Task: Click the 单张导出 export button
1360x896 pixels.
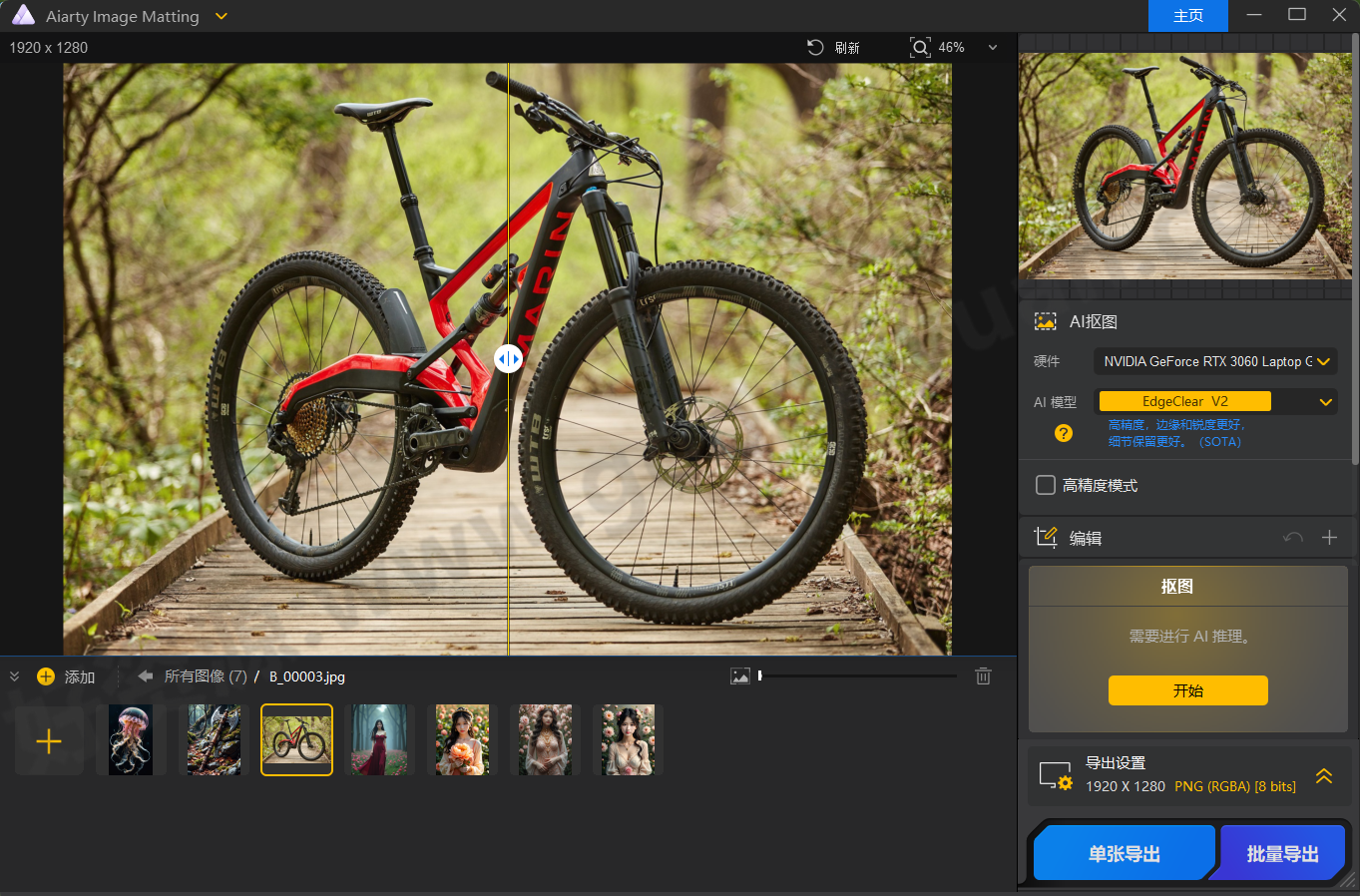Action: coord(1124,854)
